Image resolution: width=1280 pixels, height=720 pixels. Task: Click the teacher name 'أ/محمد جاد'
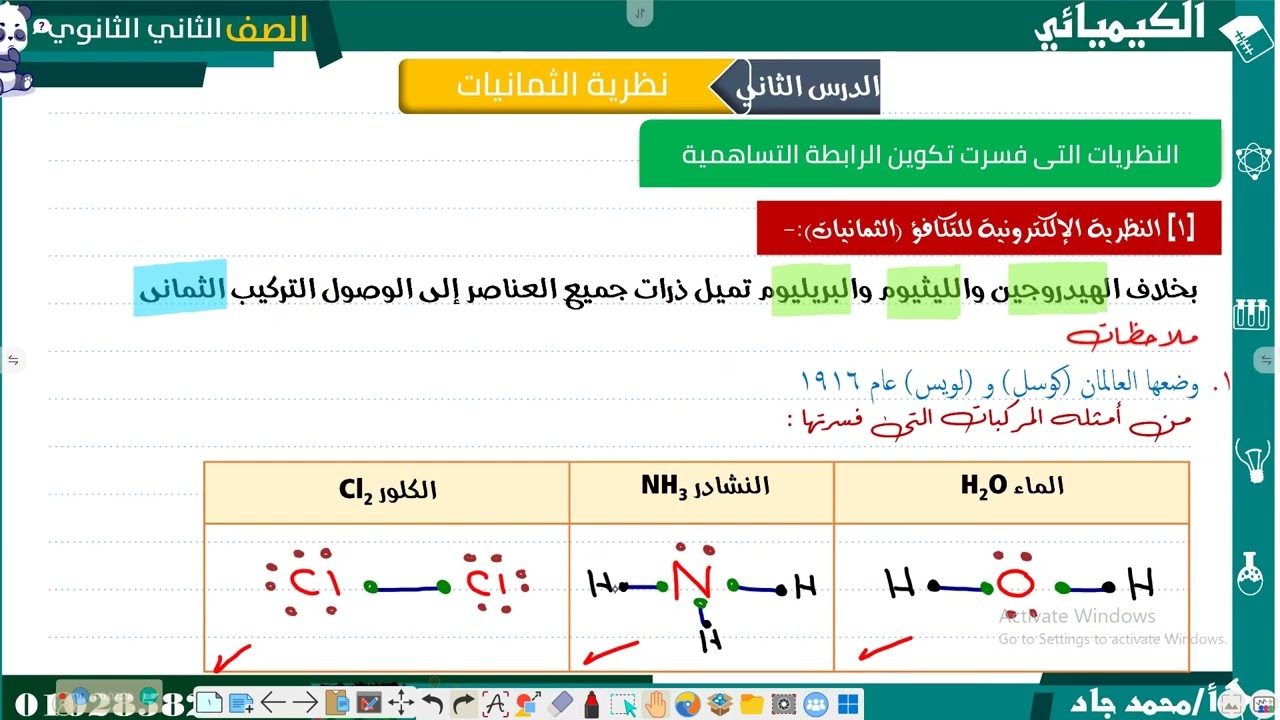pos(1144,703)
